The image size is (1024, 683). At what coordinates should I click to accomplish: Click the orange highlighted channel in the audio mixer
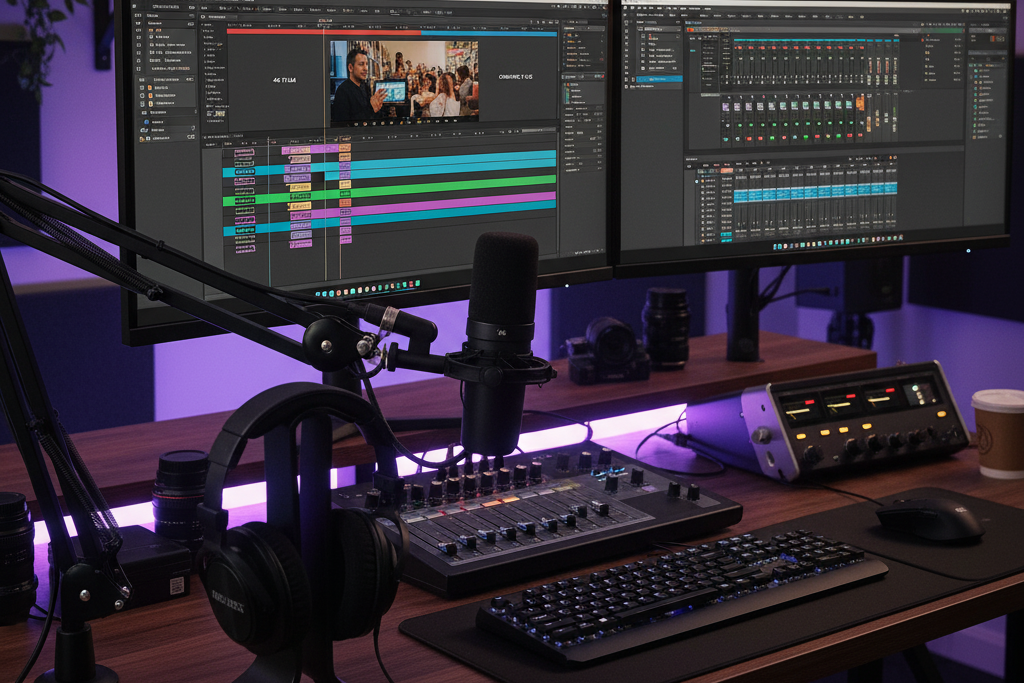[859, 103]
